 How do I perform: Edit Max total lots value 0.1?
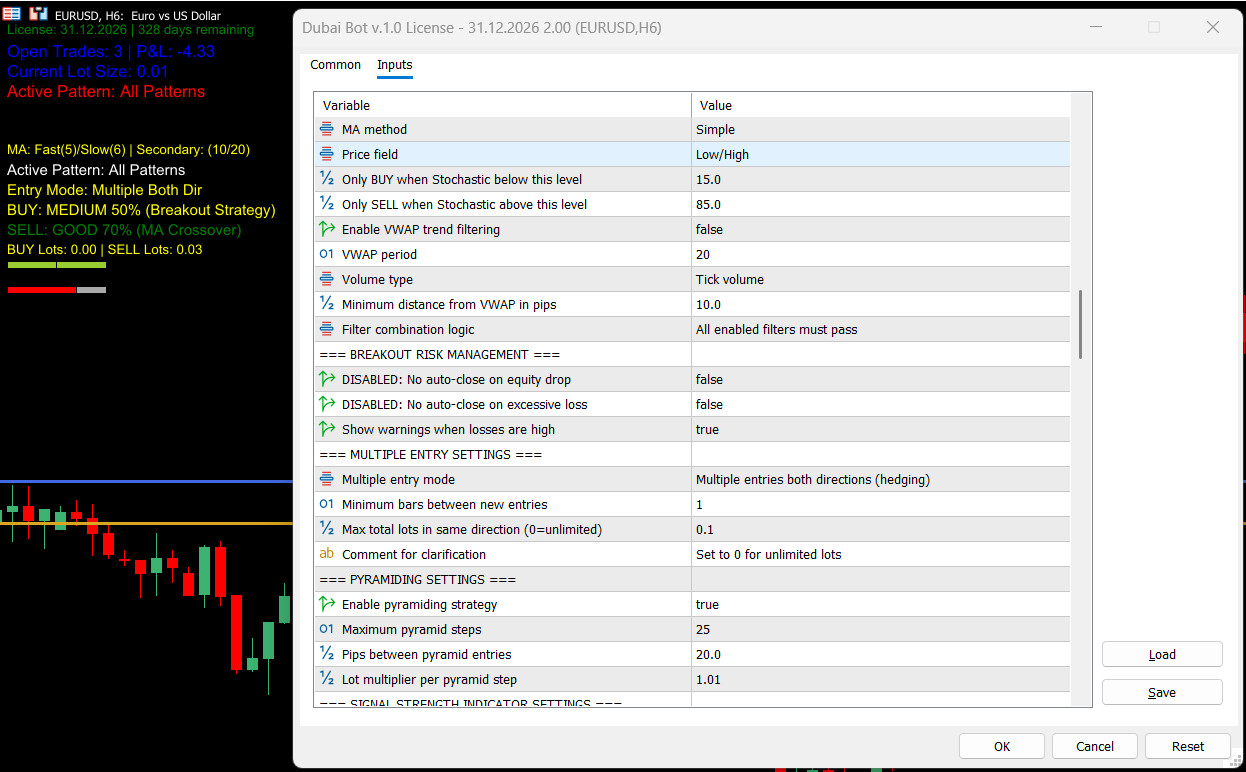tap(881, 529)
